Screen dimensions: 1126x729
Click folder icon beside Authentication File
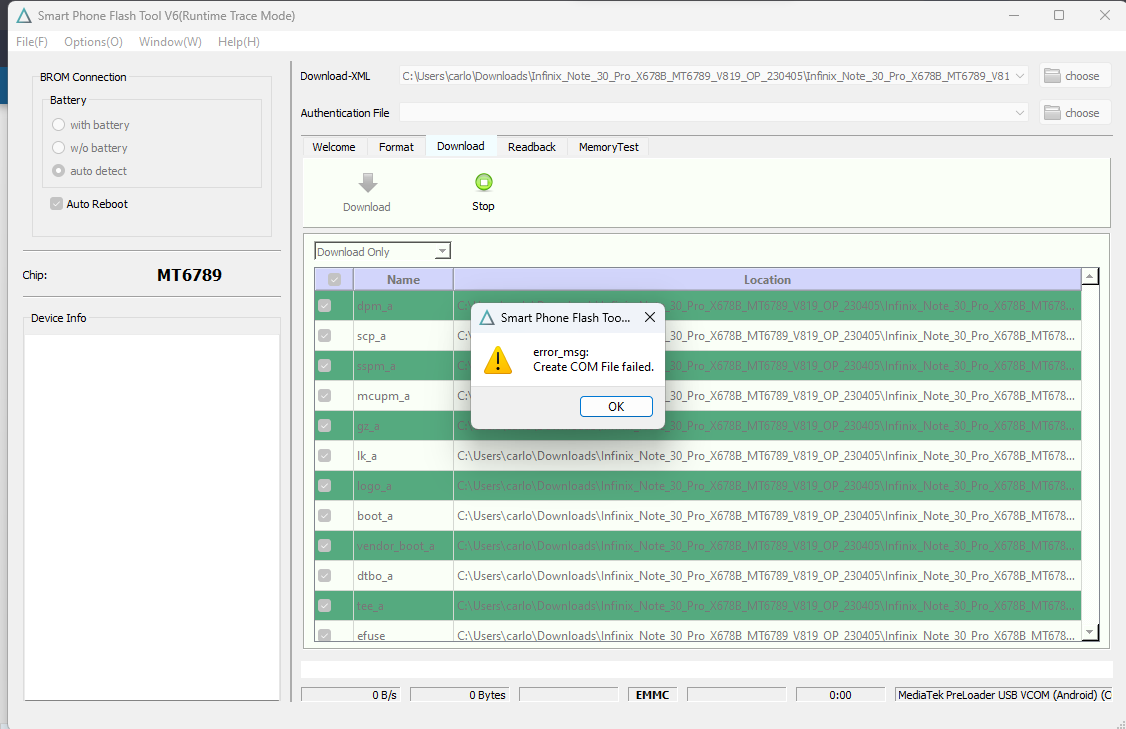(x=1052, y=112)
